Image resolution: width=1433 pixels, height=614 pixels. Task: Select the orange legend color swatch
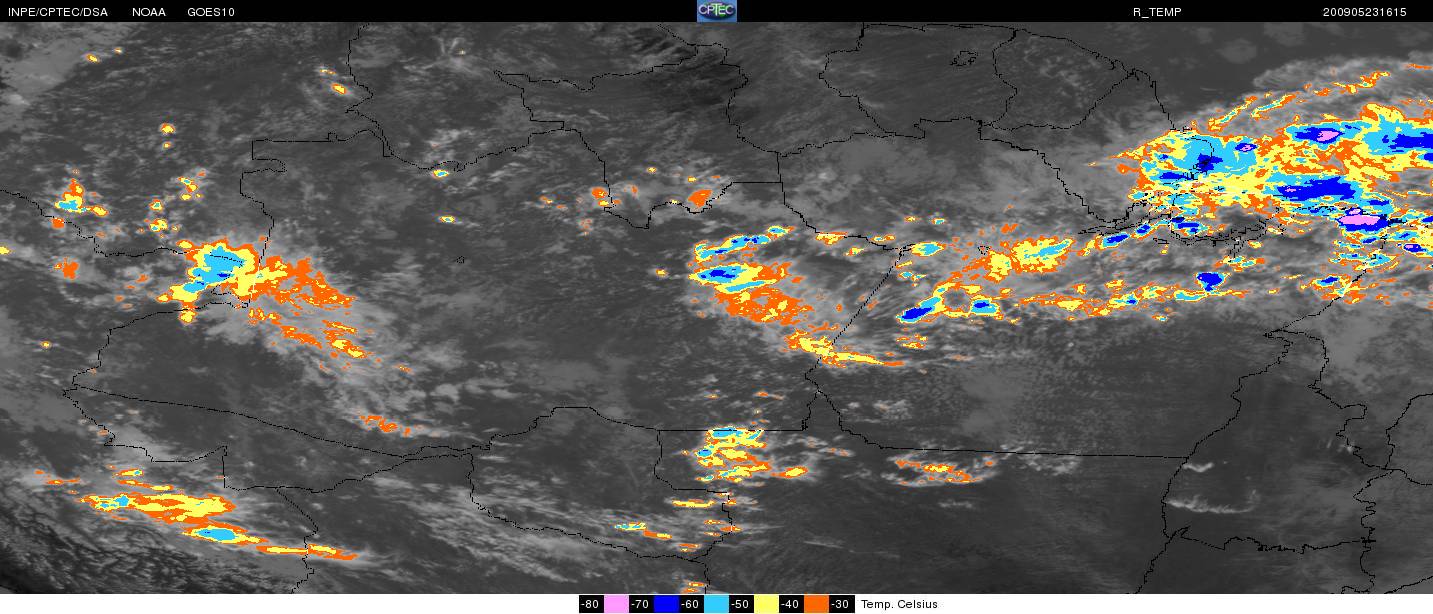pyautogui.click(x=816, y=604)
